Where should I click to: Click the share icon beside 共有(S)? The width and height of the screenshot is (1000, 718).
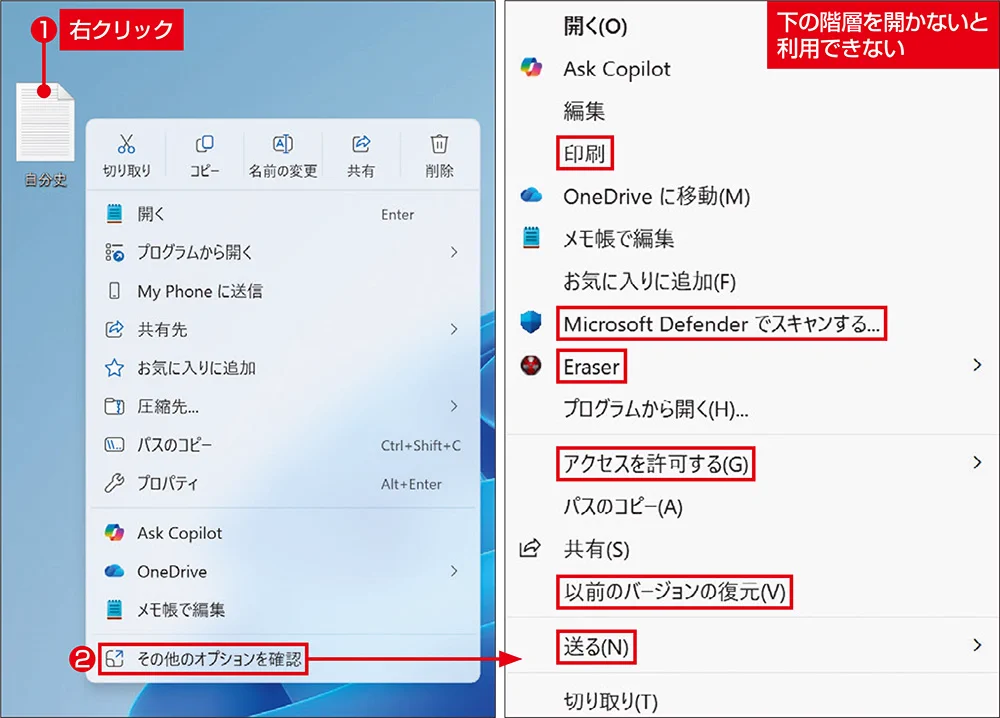click(531, 548)
